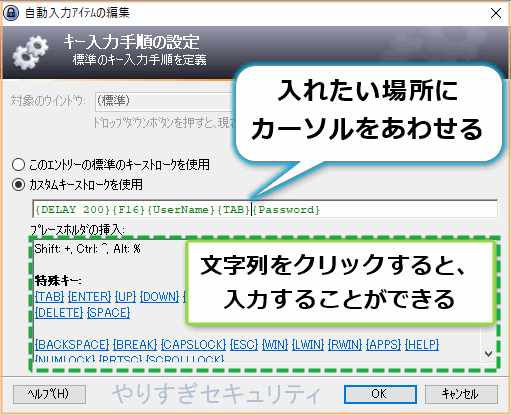Close the 自動入力アイテムの編集 window
The width and height of the screenshot is (511, 415).
click(496, 13)
